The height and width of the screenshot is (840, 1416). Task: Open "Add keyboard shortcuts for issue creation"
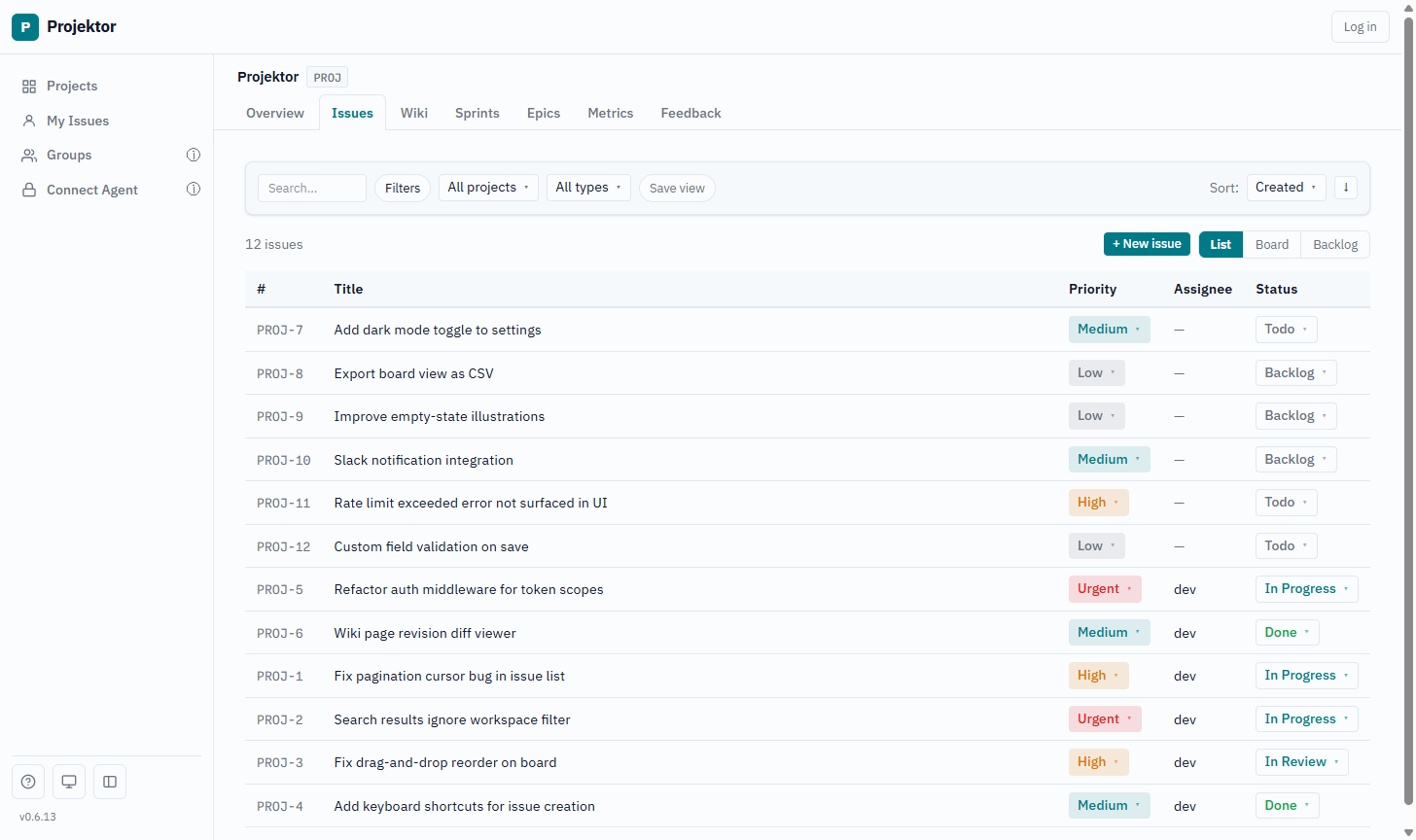(465, 806)
